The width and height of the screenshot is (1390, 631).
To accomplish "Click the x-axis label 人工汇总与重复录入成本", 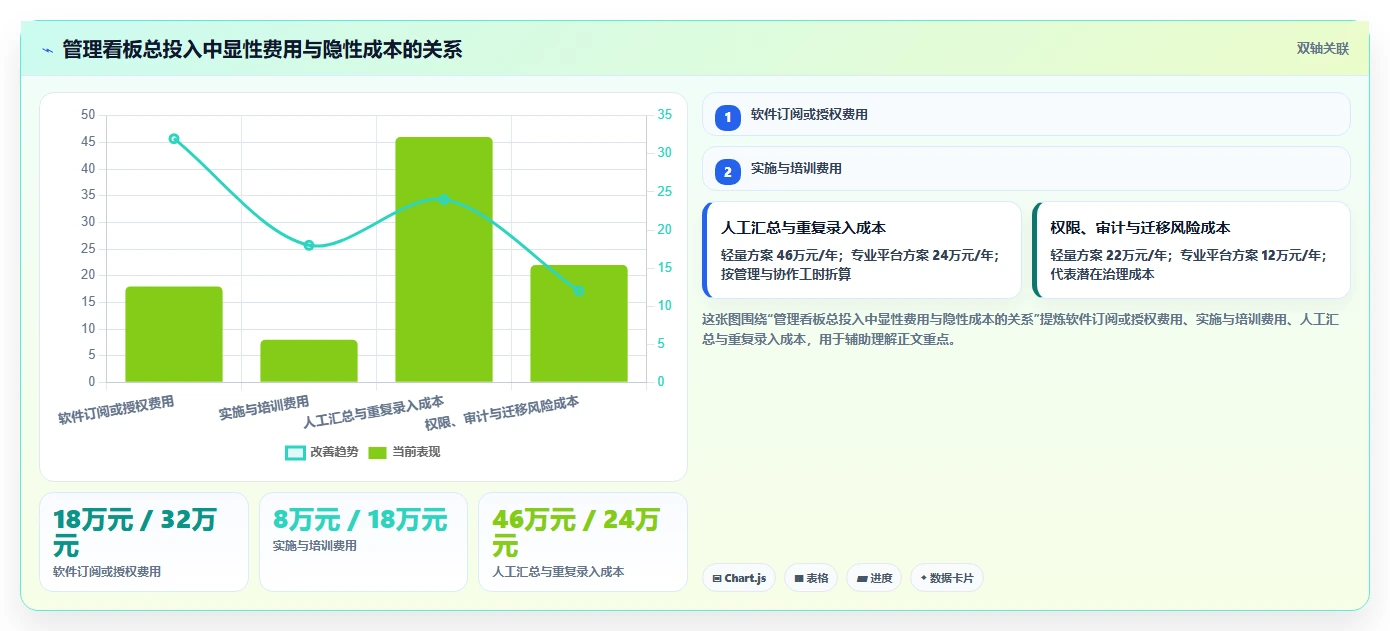I will pyautogui.click(x=374, y=412).
